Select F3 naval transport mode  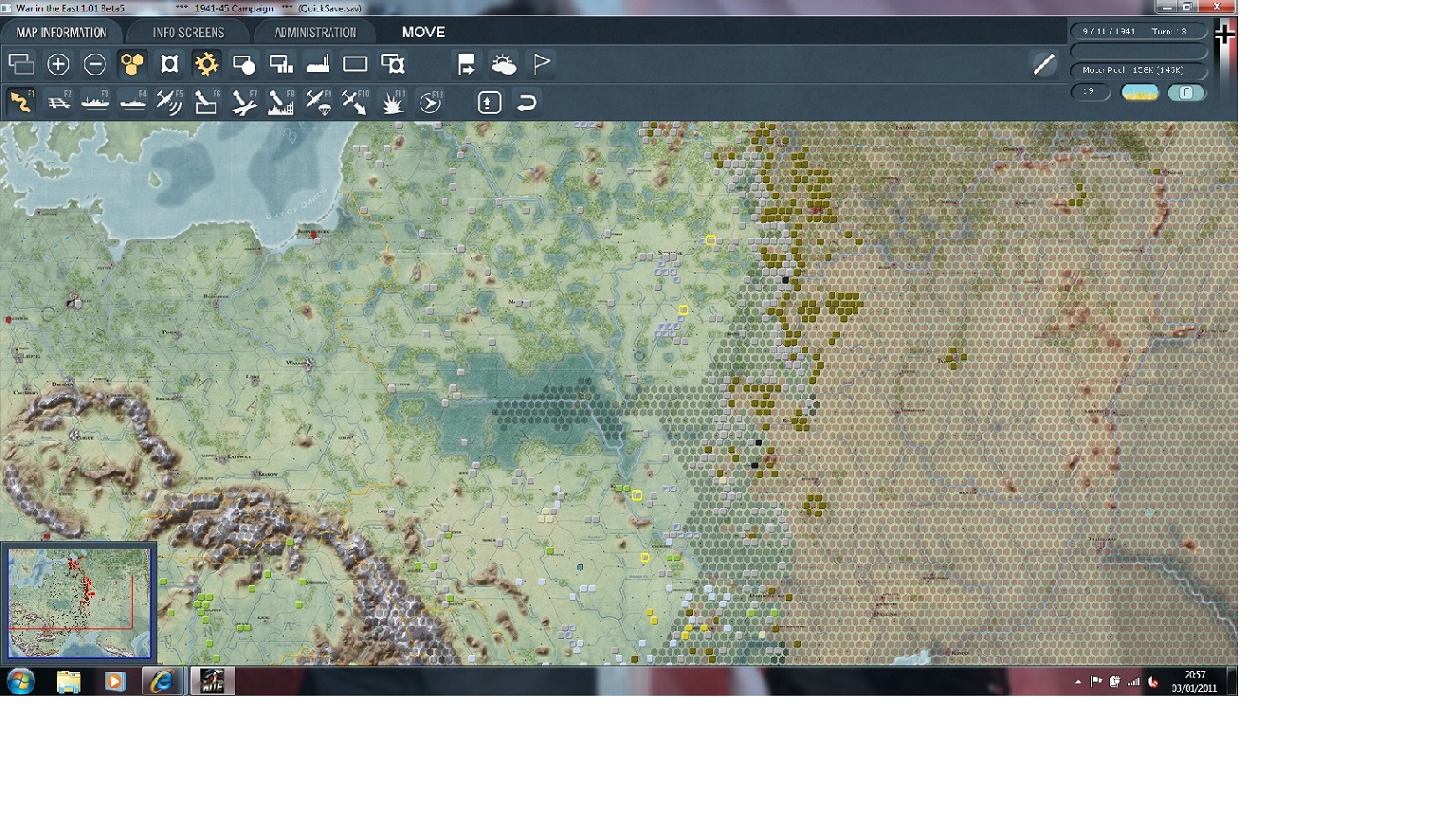(95, 102)
